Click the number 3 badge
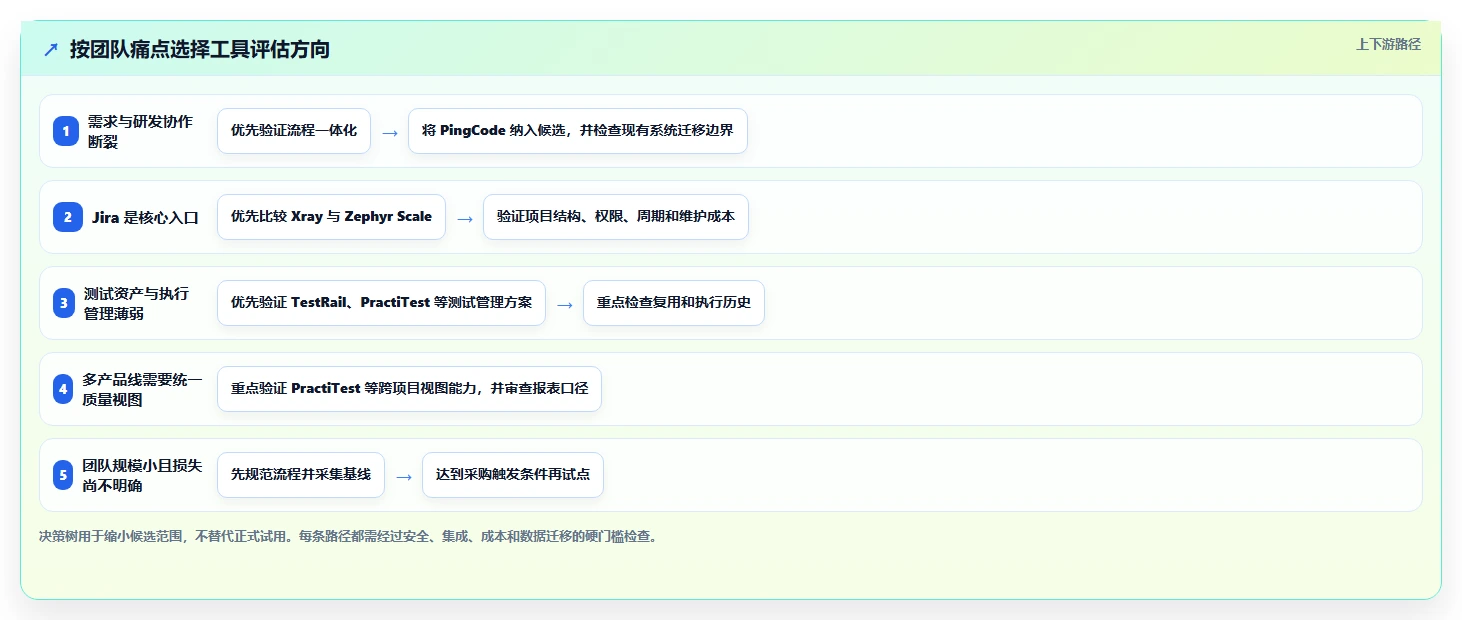This screenshot has height=620, width=1462. (x=64, y=303)
